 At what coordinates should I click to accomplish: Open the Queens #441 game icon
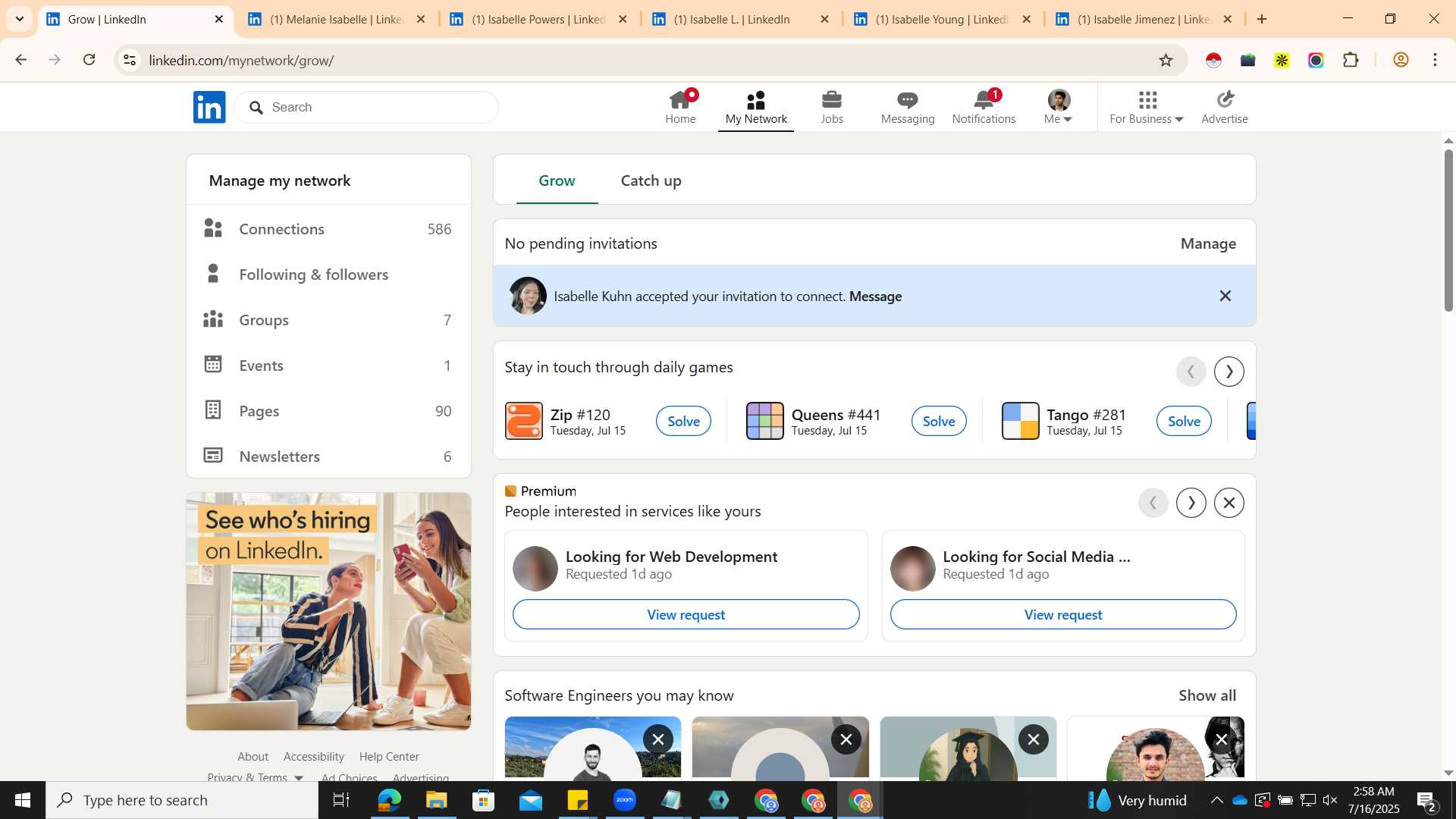point(765,421)
